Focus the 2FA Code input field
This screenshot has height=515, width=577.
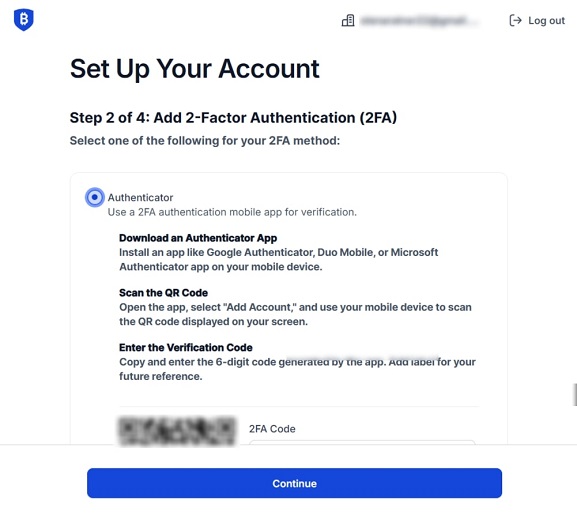[x=362, y=442]
